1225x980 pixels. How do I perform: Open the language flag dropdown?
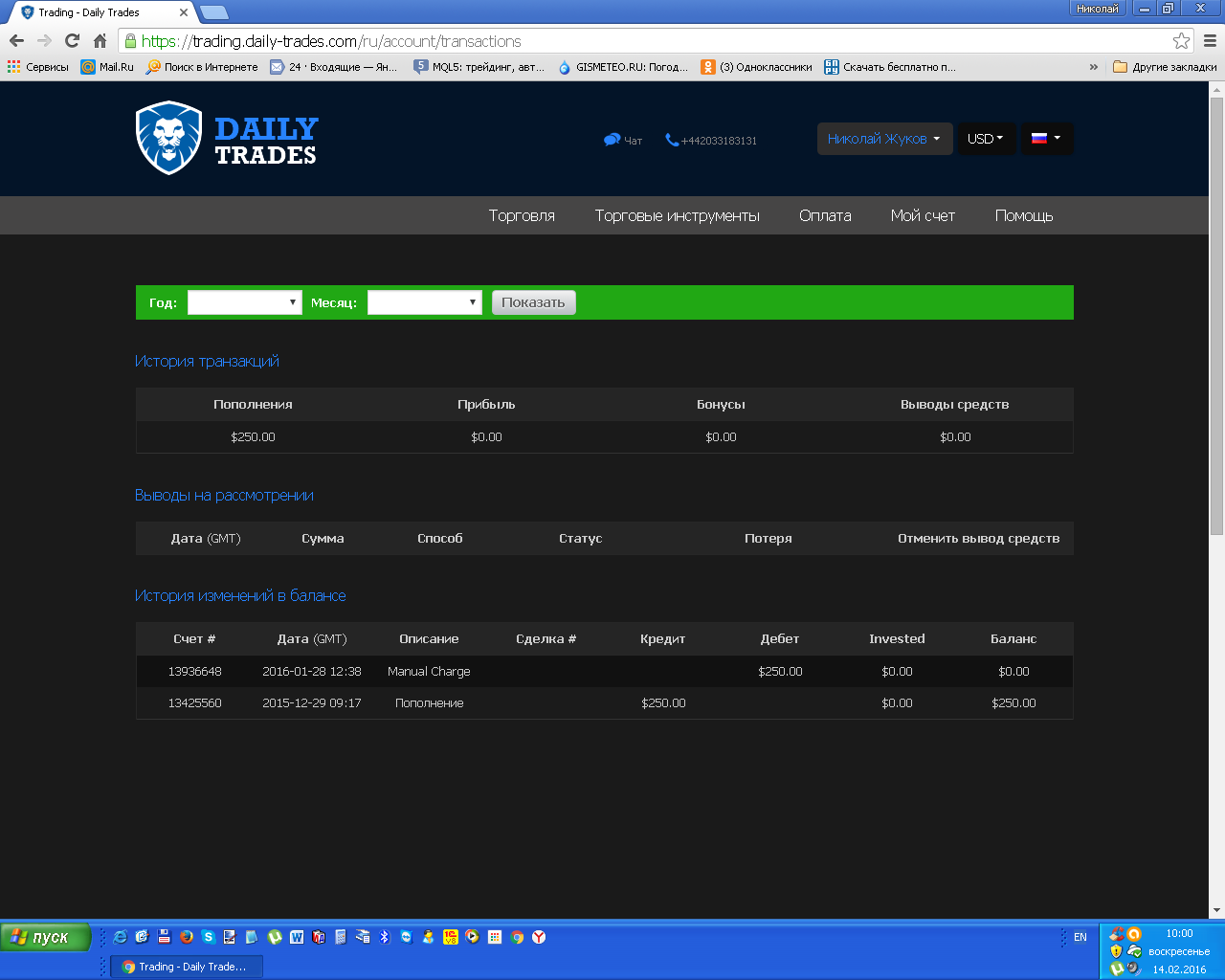(x=1046, y=139)
